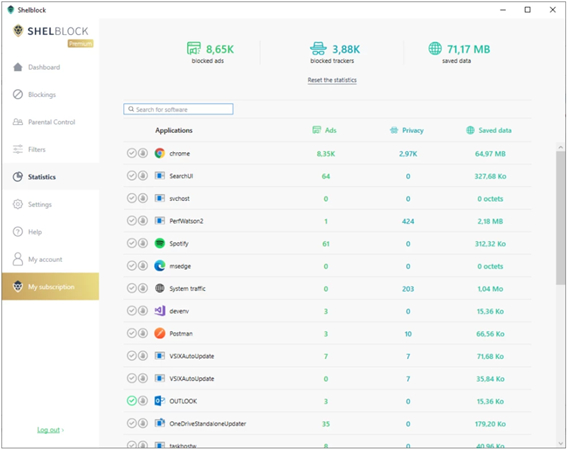This screenshot has width=567, height=450.
Task: Open the Dashboard home icon
Action: pyautogui.click(x=18, y=67)
